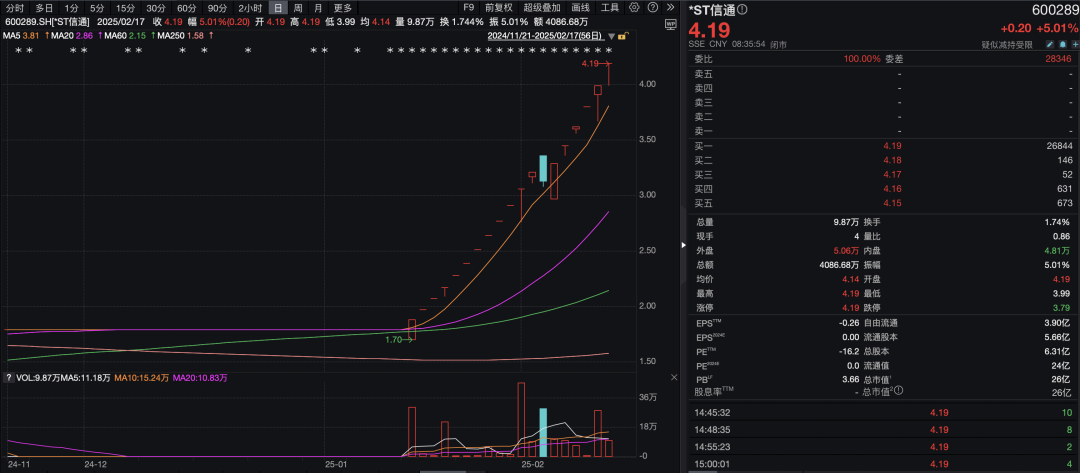Toggle 超级叠加 overlay option
The image size is (1080, 473).
coord(541,7)
